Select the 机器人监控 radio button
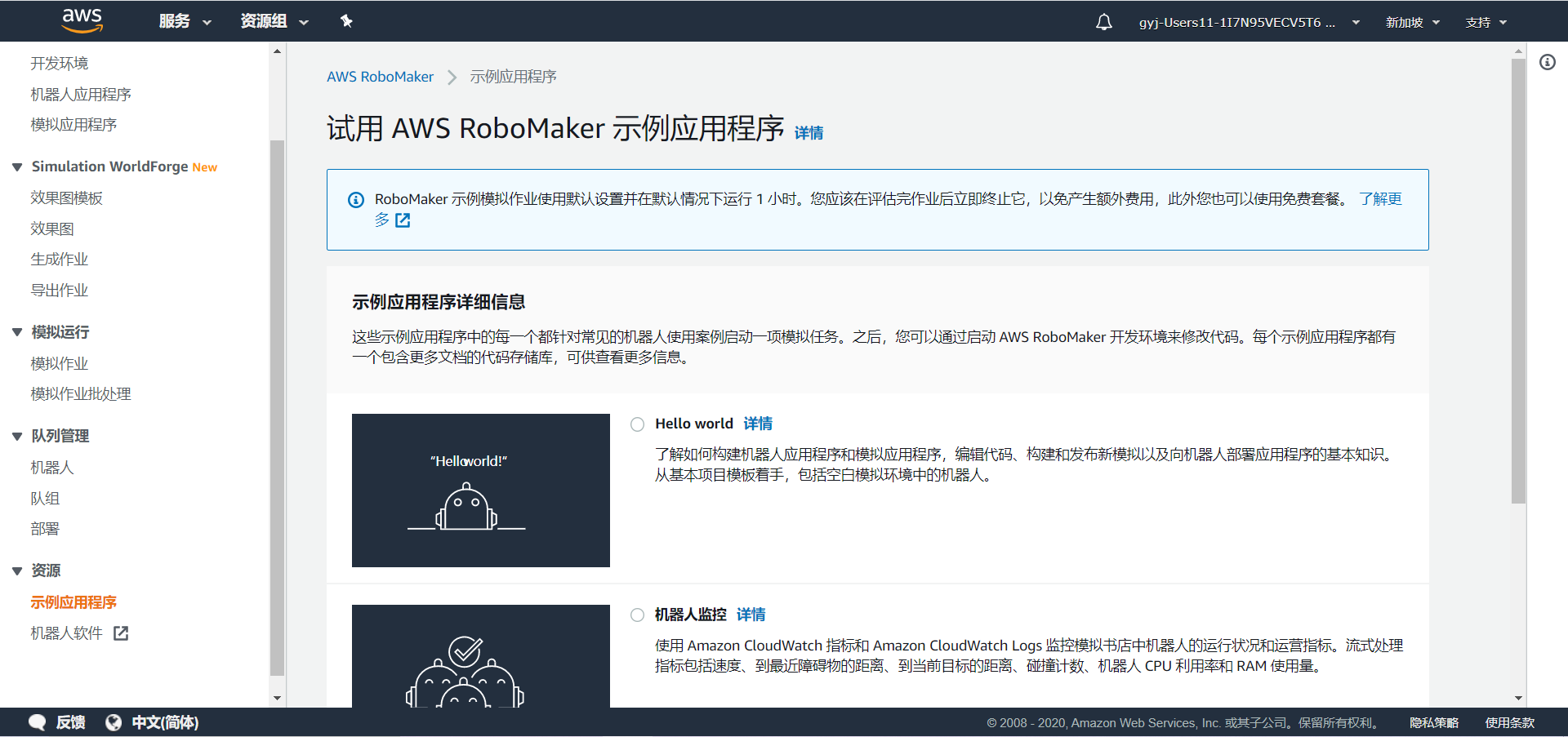Viewport: 1568px width, 737px height. (x=638, y=615)
